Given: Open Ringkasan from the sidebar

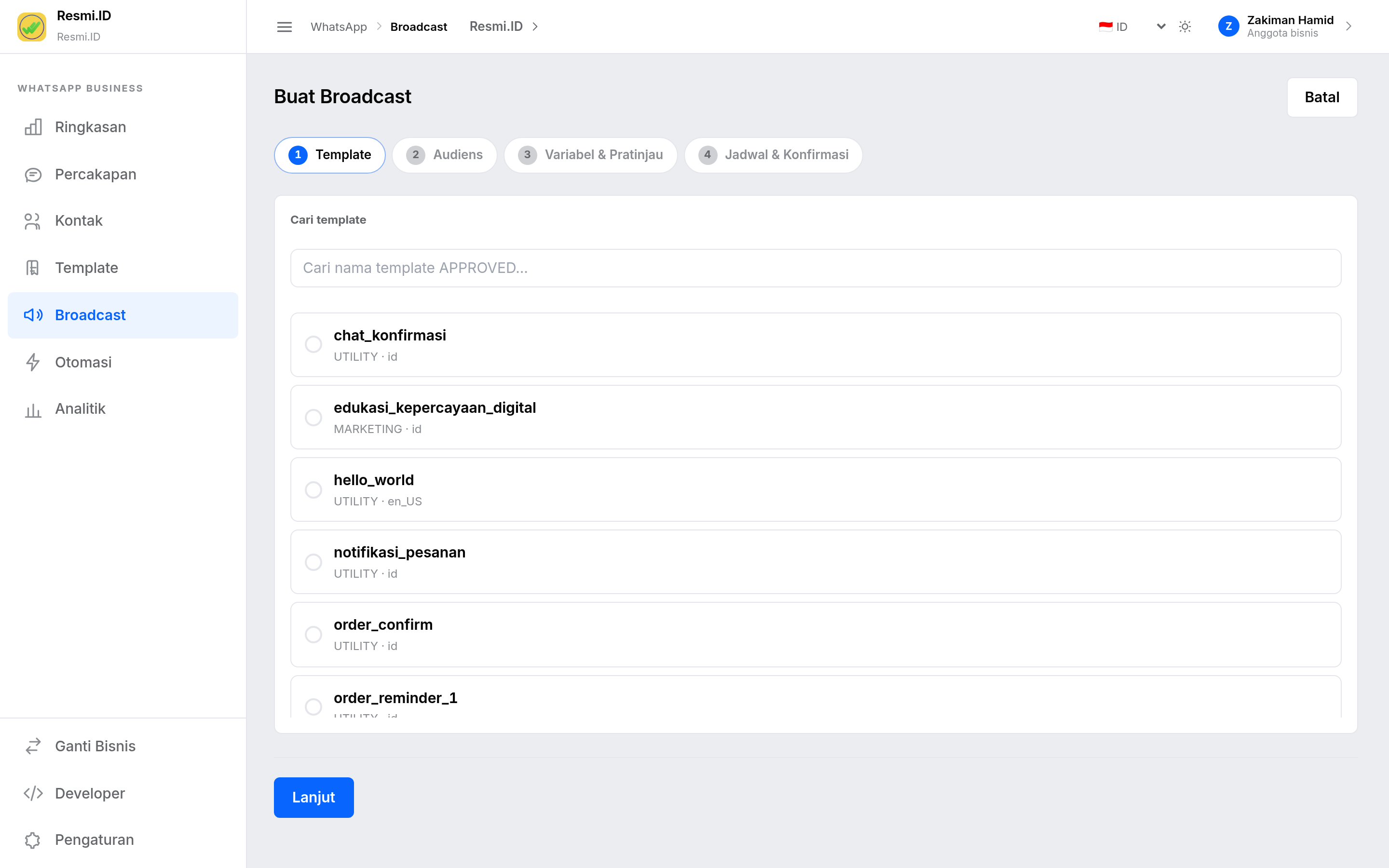Looking at the screenshot, I should click(x=123, y=127).
